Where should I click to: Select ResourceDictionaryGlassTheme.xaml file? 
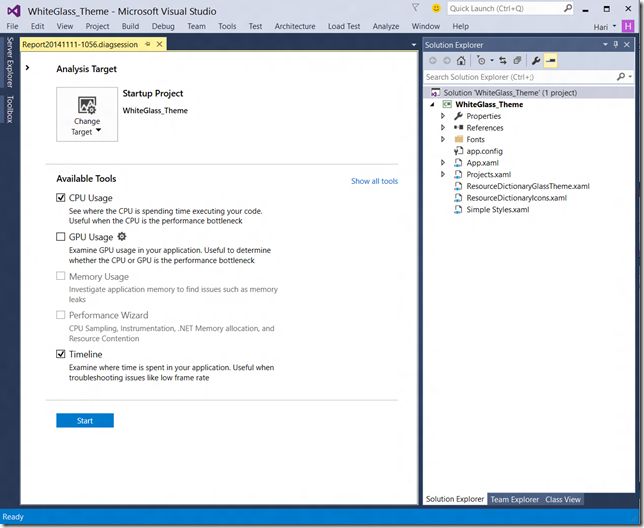pyautogui.click(x=528, y=186)
